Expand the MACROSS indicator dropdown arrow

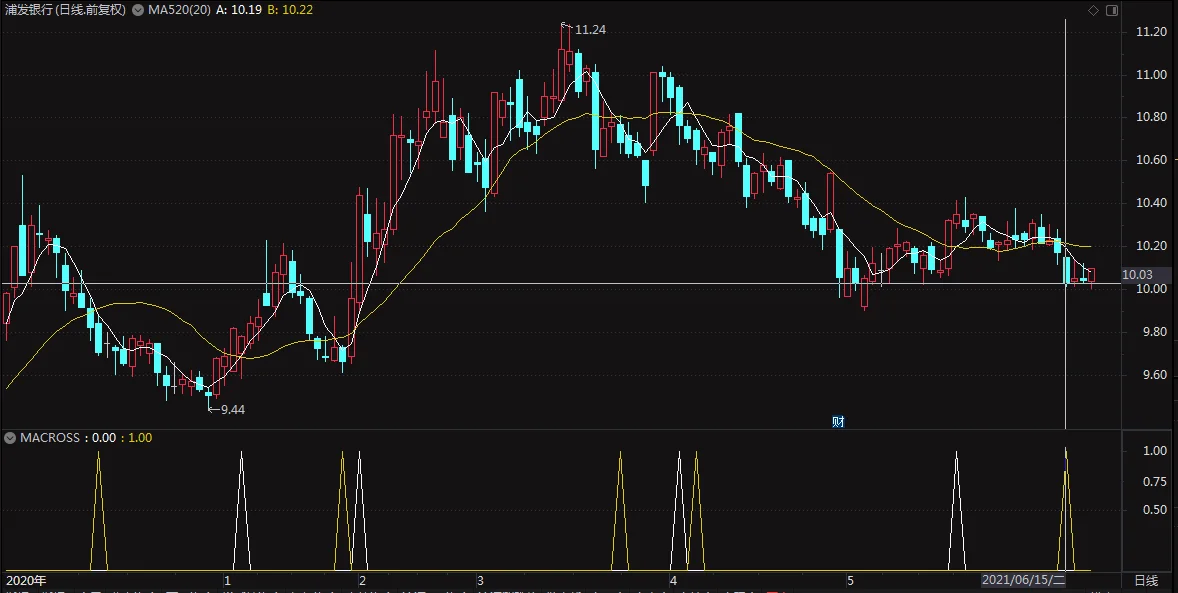[10, 437]
